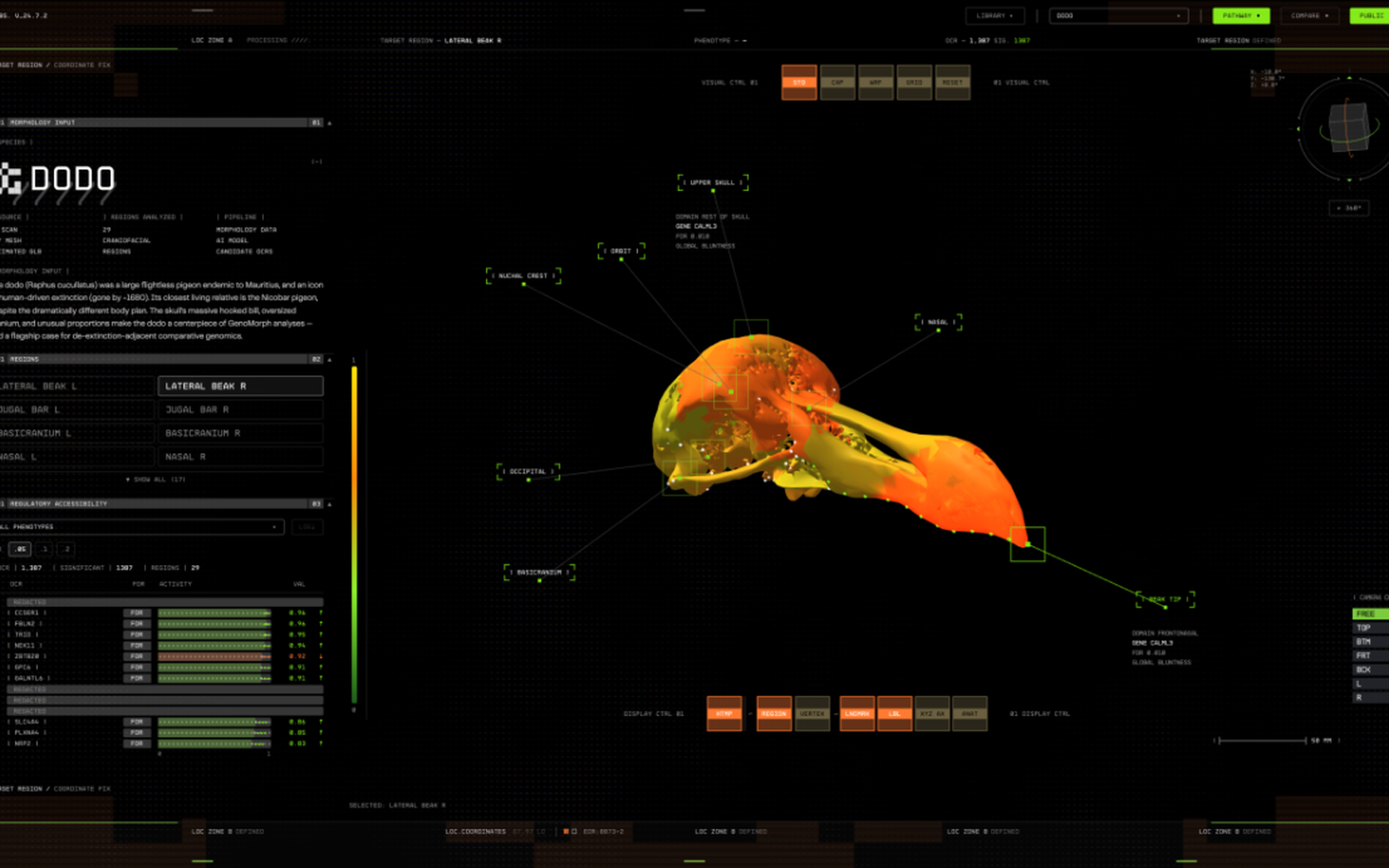Click the dodo species pixel logo icon
The image size is (1389, 868).
pos(10,178)
